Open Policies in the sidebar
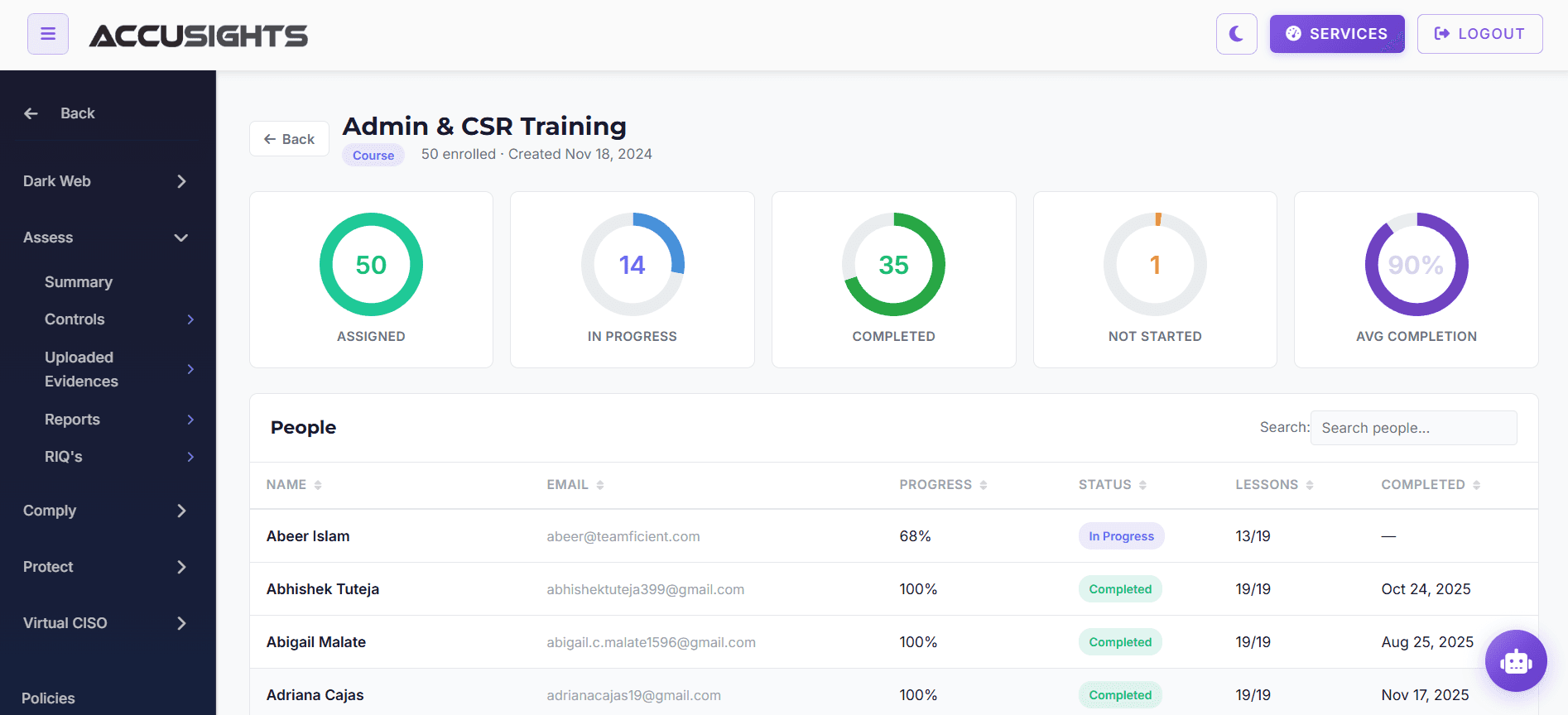Screen dimensions: 1568x715 pyautogui.click(x=48, y=698)
